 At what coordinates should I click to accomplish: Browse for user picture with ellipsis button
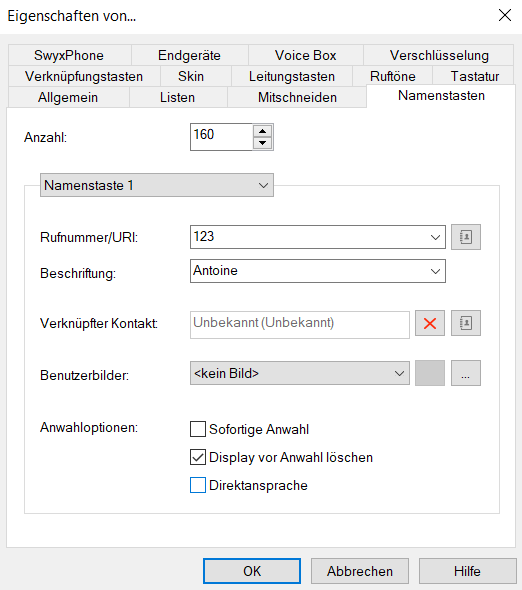[466, 373]
